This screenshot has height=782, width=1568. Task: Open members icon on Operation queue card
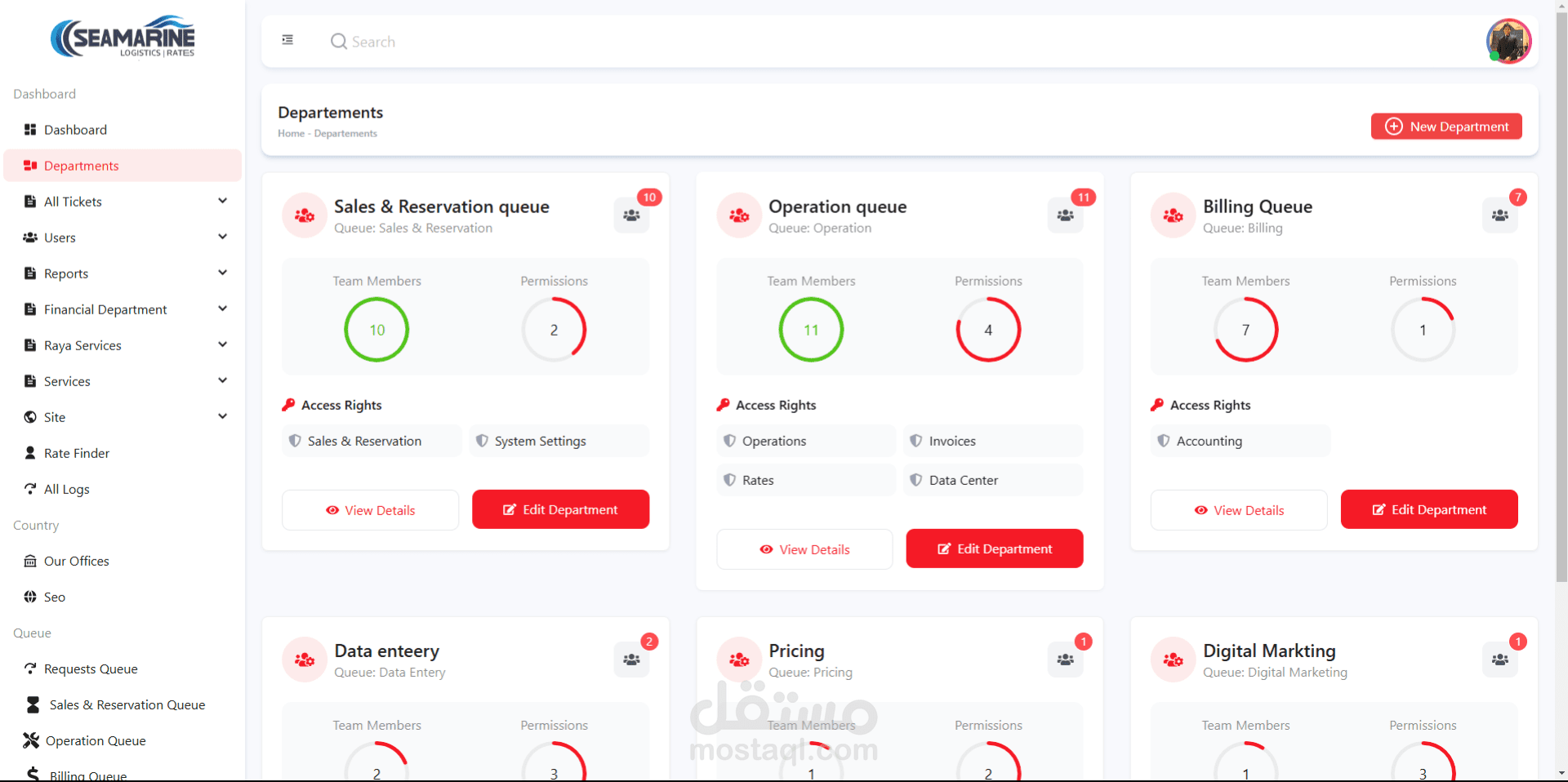[1066, 215]
